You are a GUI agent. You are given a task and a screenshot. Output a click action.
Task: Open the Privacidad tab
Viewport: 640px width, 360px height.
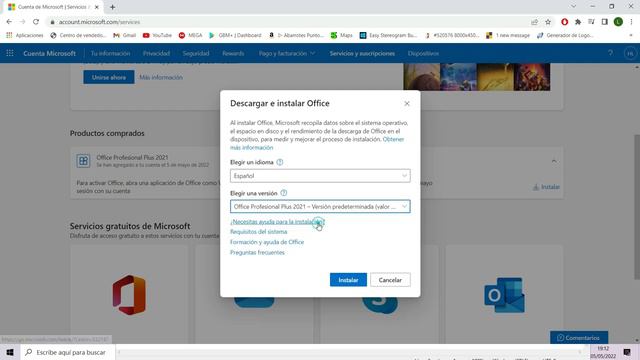pos(156,53)
